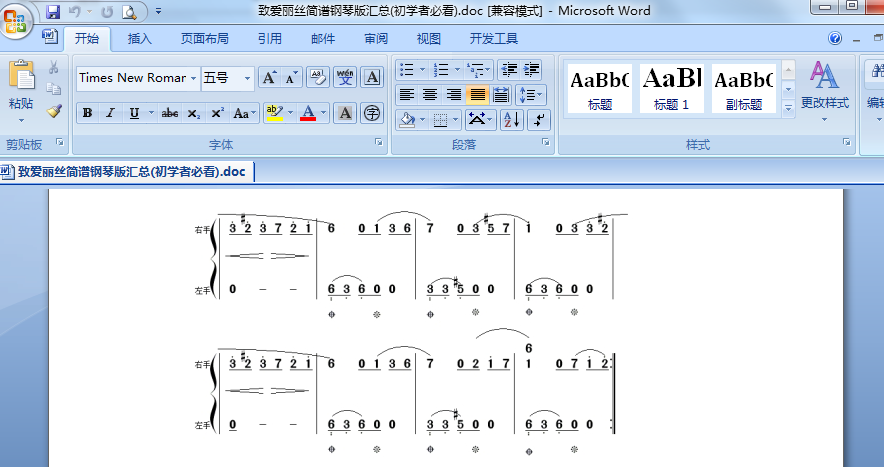Image resolution: width=884 pixels, height=467 pixels.
Task: Switch to 引用 tab
Action: click(269, 38)
